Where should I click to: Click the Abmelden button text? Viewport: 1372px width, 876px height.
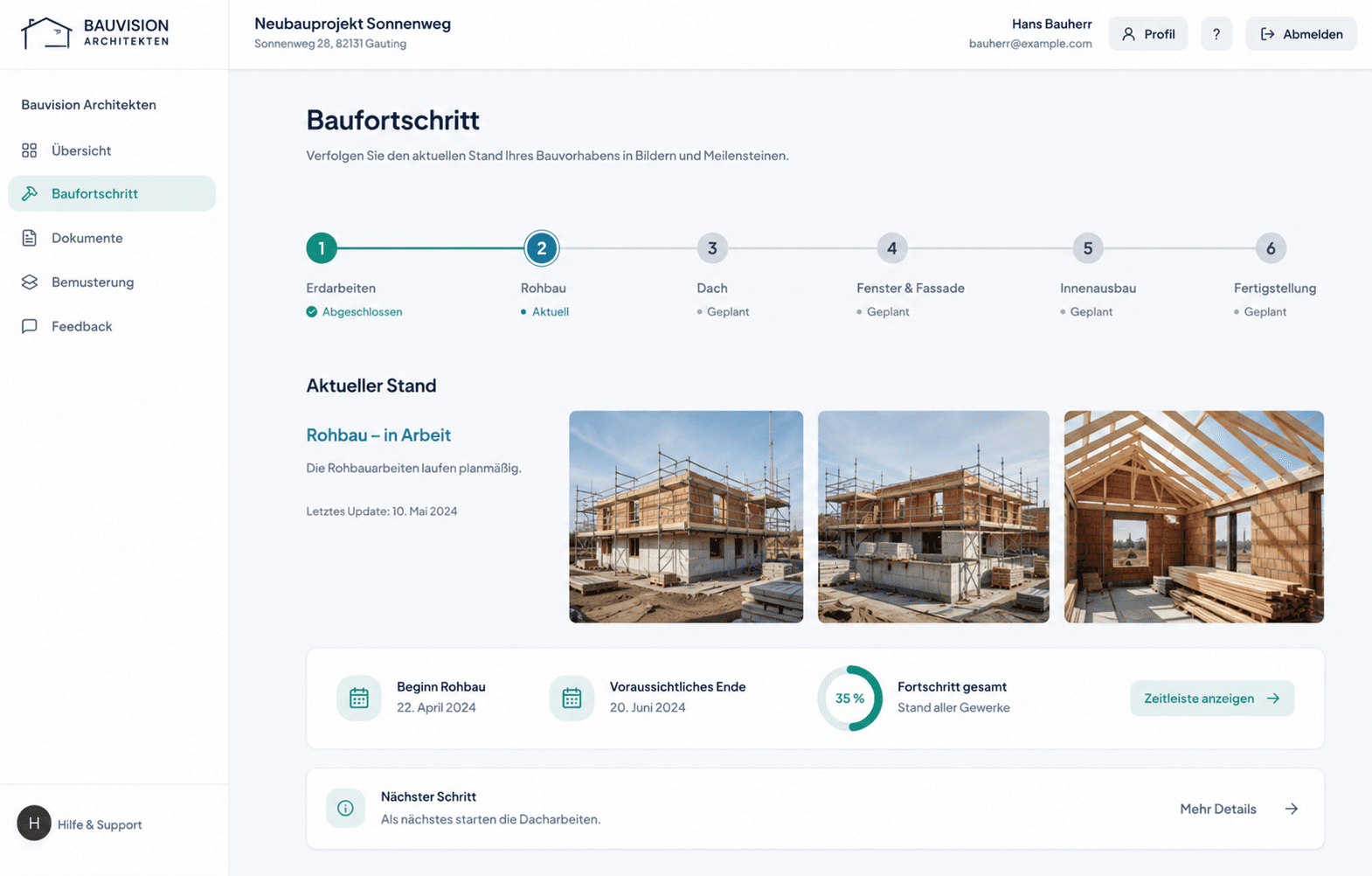[x=1313, y=34]
